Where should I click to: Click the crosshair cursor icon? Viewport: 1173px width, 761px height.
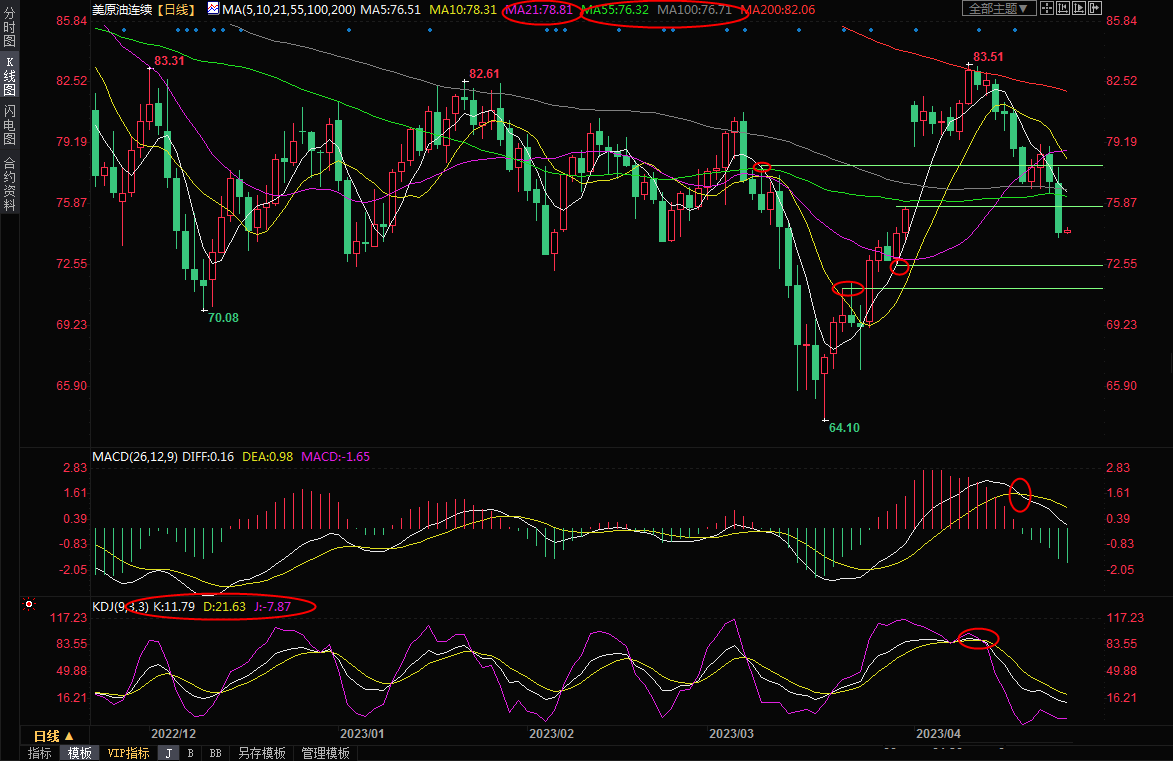point(1047,8)
